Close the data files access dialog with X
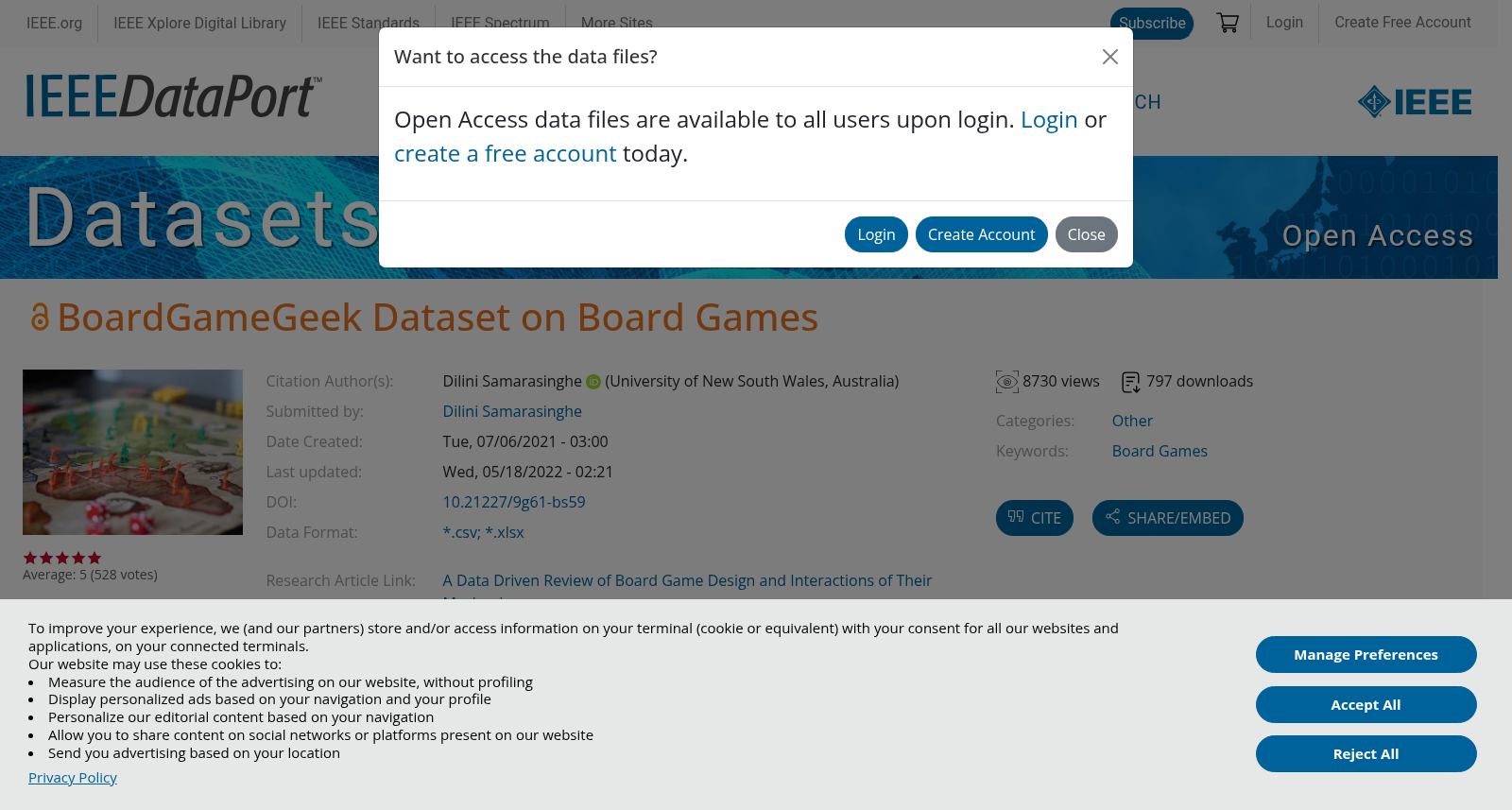Viewport: 1512px width, 810px height. tap(1110, 57)
